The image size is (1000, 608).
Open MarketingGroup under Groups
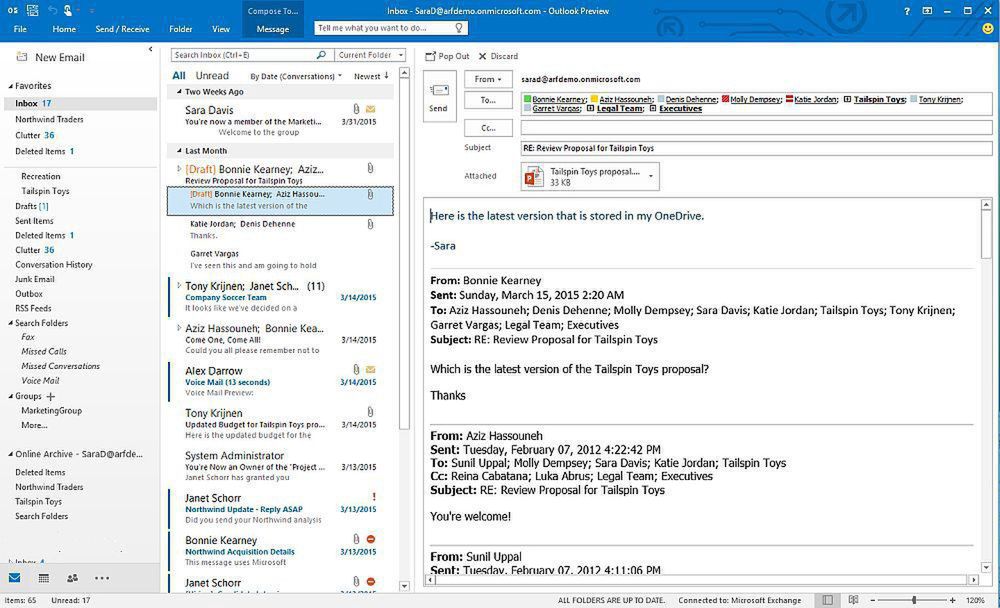(51, 411)
